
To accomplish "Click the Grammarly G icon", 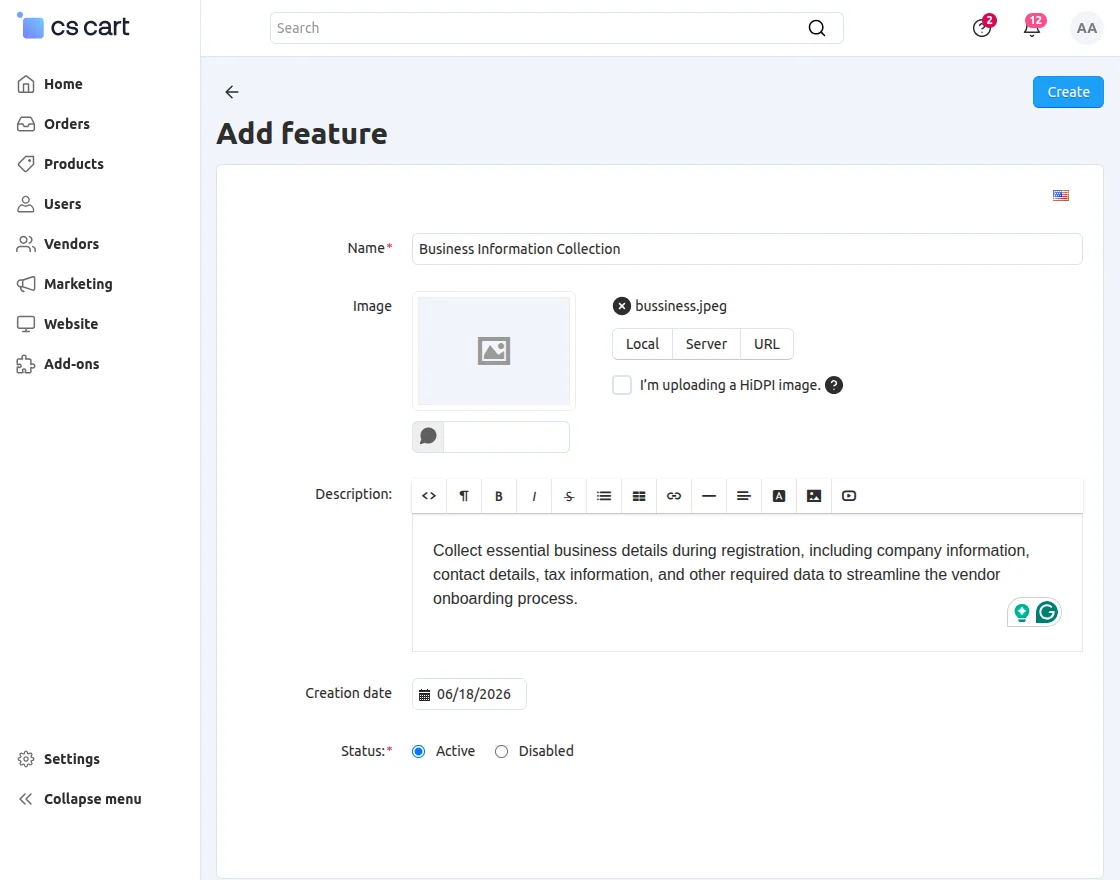I will coord(1047,612).
